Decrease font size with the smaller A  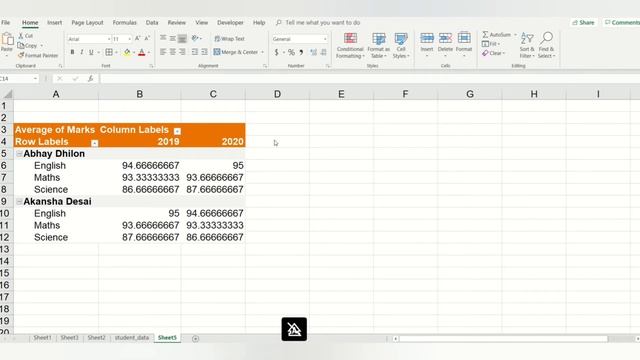coord(147,39)
